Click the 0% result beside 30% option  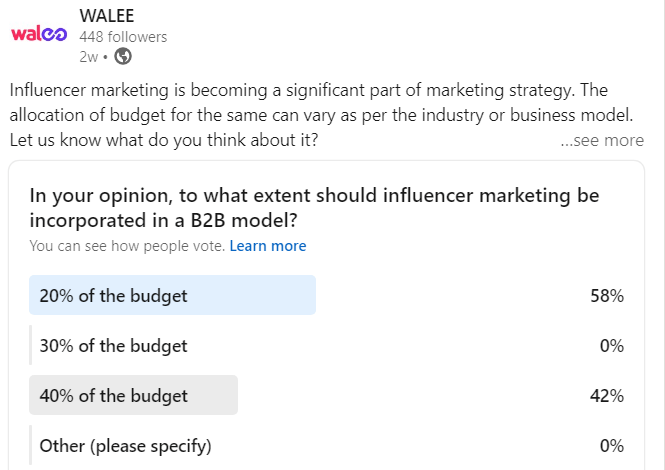[612, 346]
